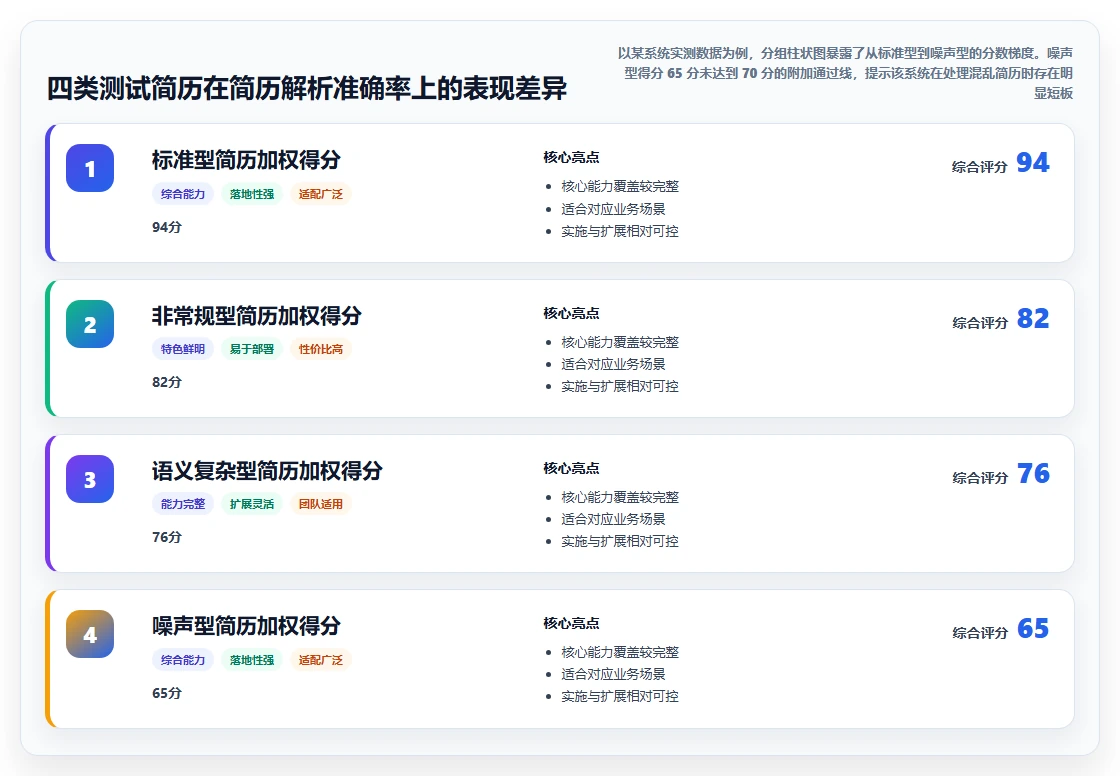Click the large 82 score value
This screenshot has width=1120, height=776.
click(x=1033, y=319)
